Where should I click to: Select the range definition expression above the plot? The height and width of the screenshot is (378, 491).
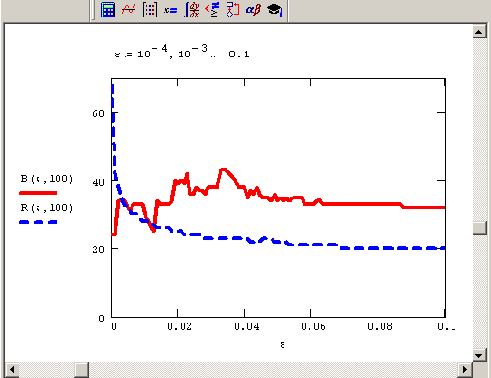(x=182, y=52)
